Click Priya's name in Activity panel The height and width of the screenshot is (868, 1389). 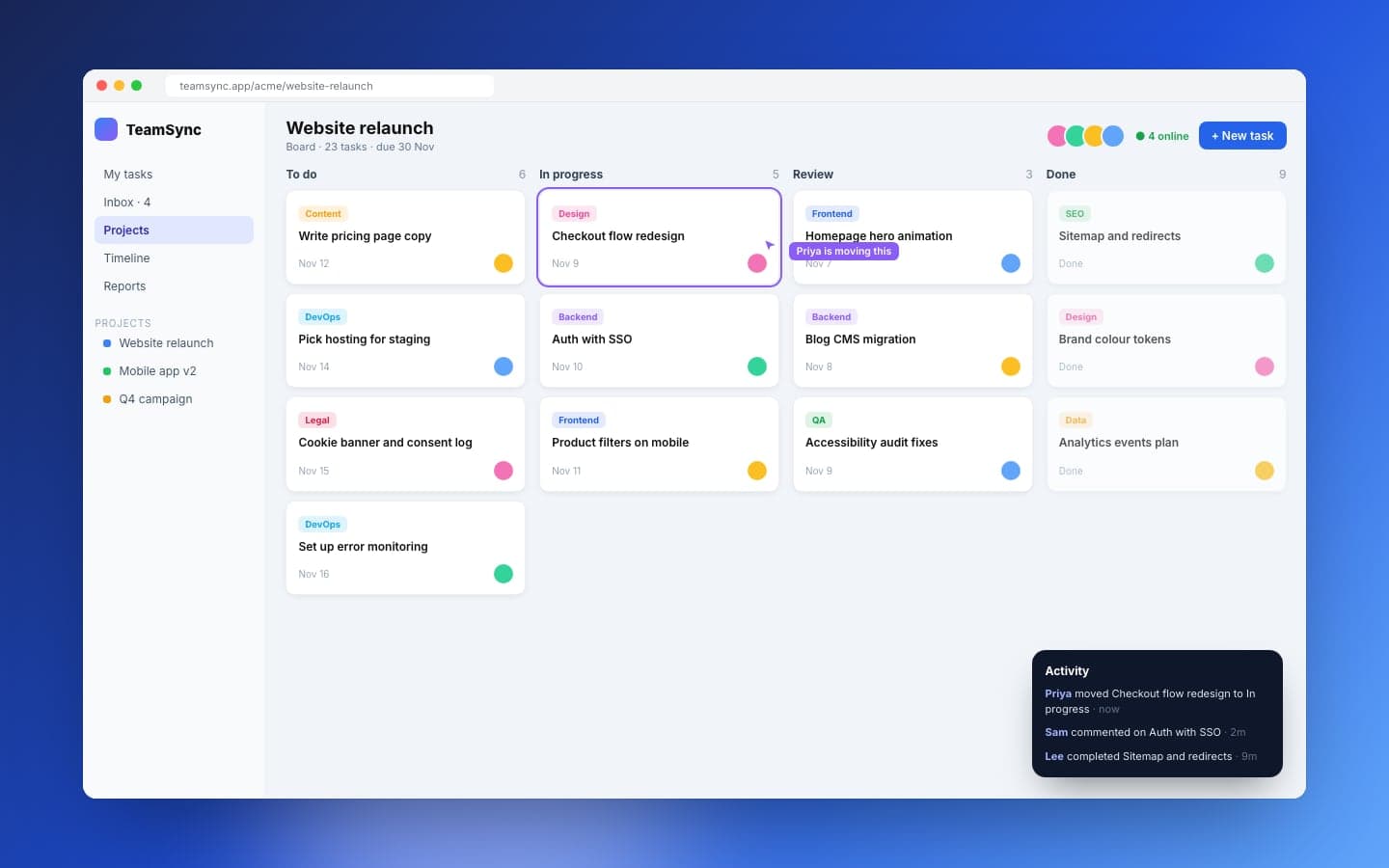pos(1058,693)
